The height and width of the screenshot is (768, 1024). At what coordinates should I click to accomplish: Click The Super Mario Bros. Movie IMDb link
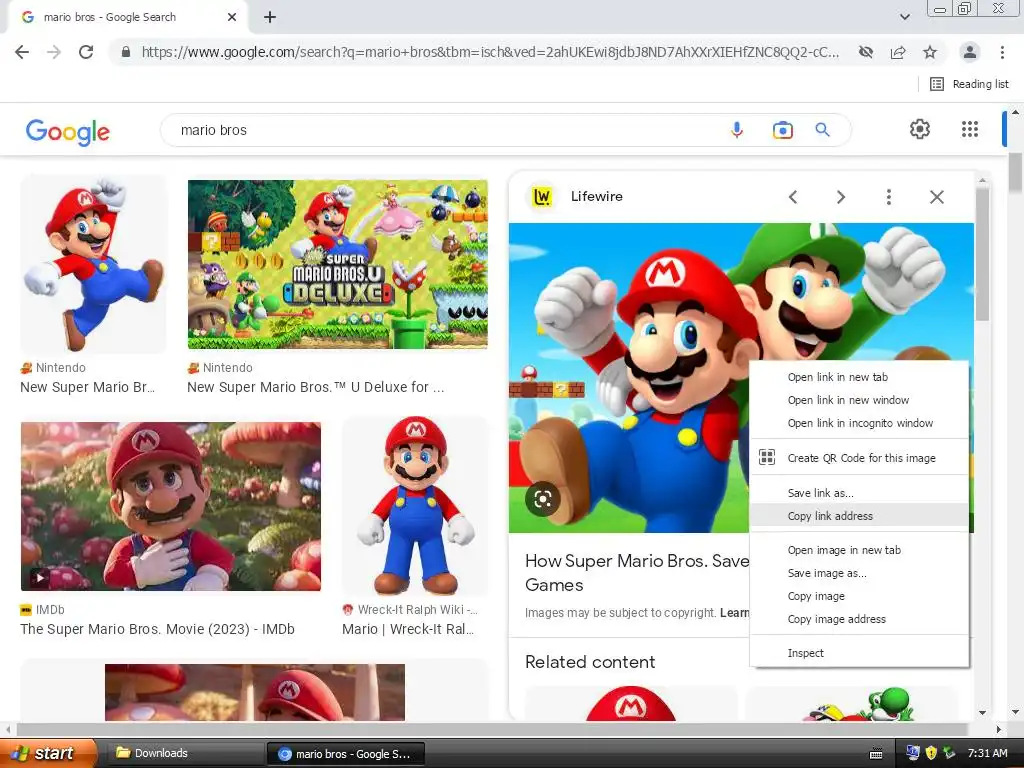tap(157, 629)
